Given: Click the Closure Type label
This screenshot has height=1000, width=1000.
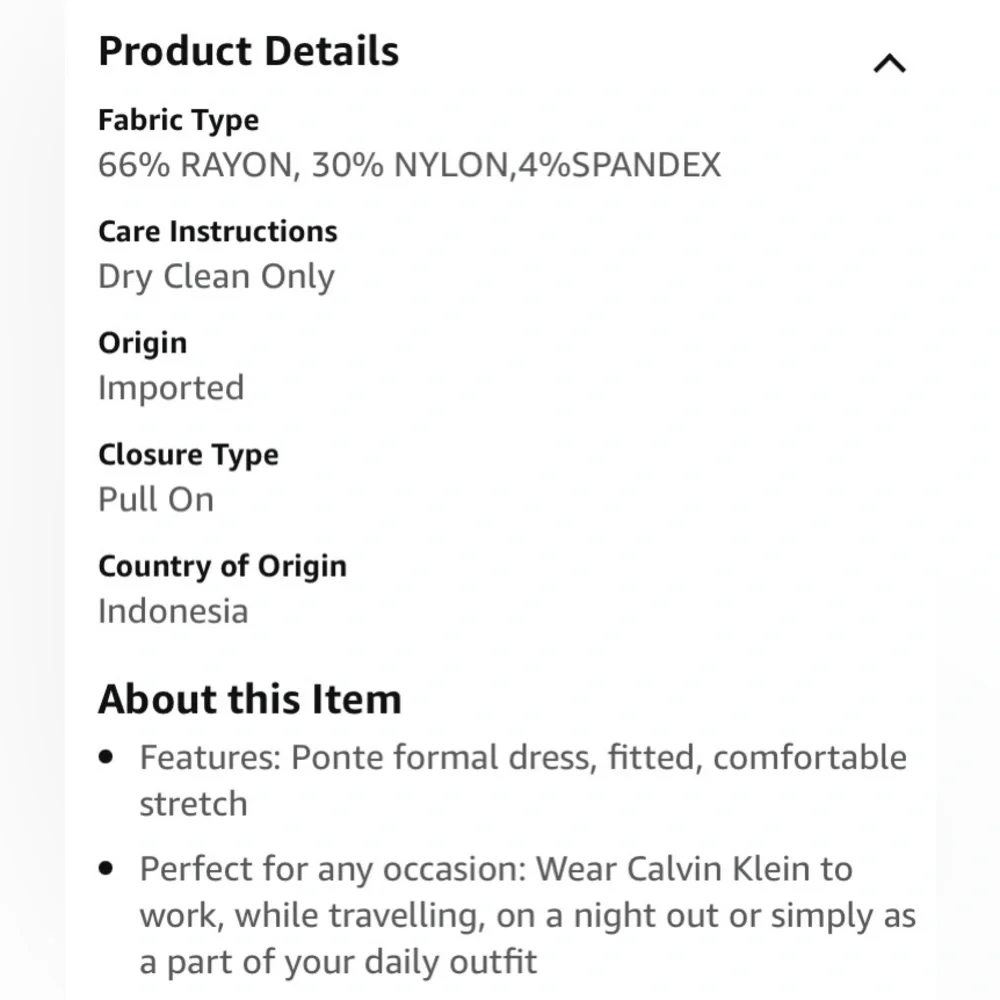Looking at the screenshot, I should point(188,455).
